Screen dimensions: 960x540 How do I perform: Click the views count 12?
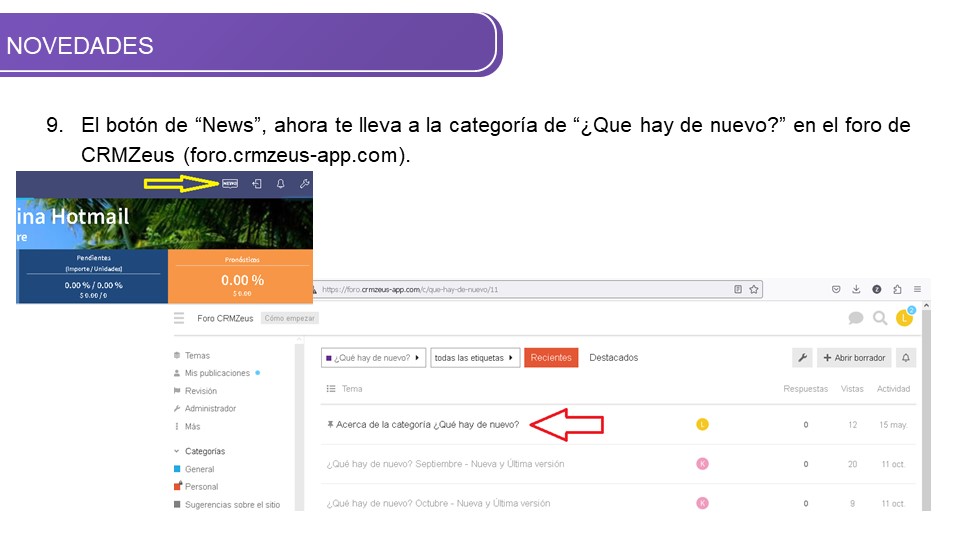(852, 424)
